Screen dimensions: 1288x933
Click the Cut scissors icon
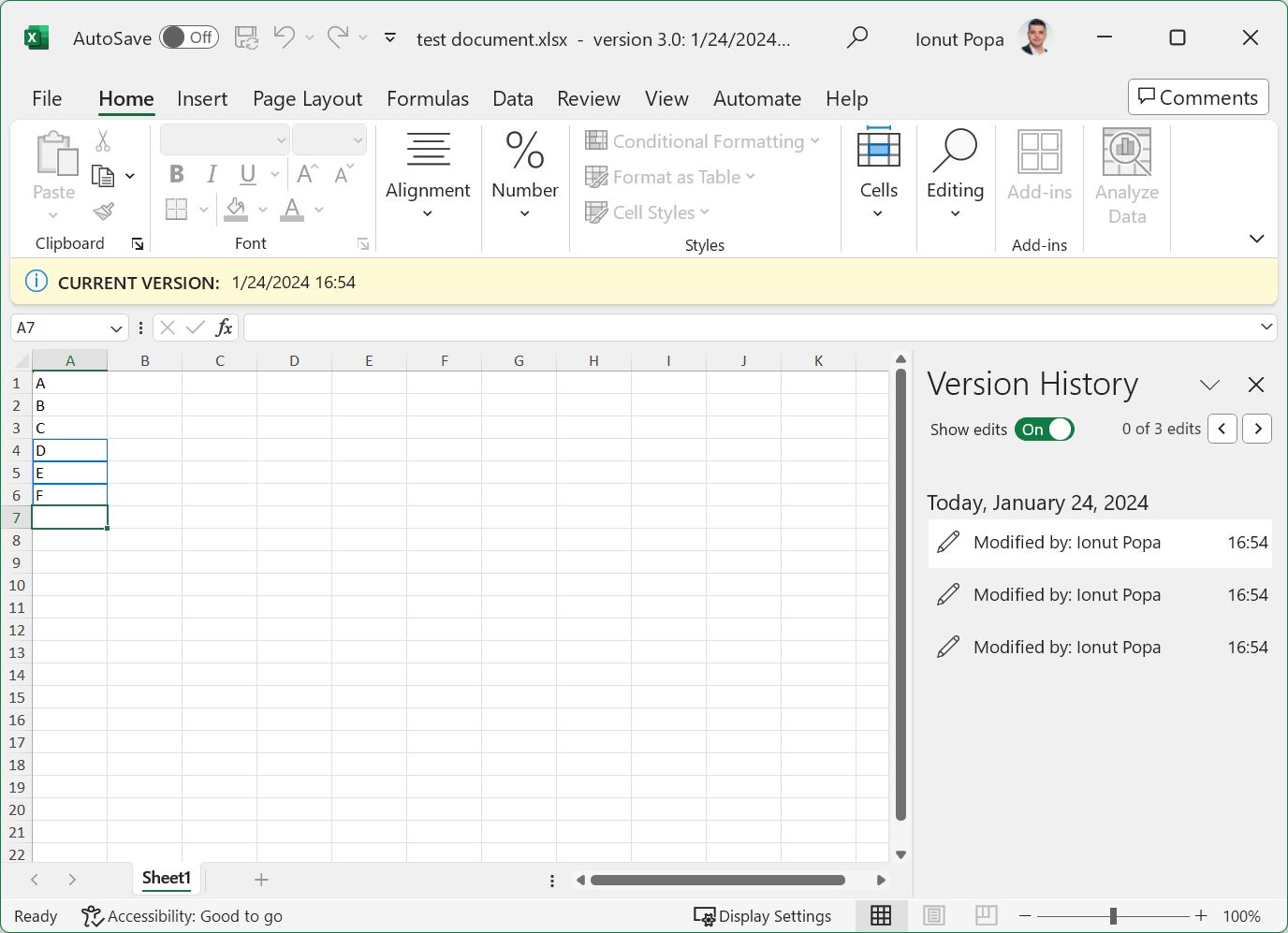103,140
